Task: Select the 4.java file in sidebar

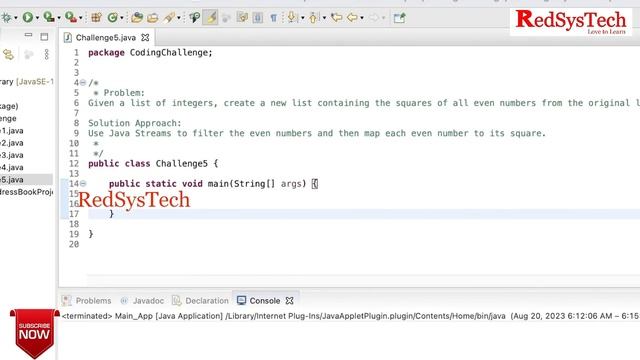Action: click(12, 167)
